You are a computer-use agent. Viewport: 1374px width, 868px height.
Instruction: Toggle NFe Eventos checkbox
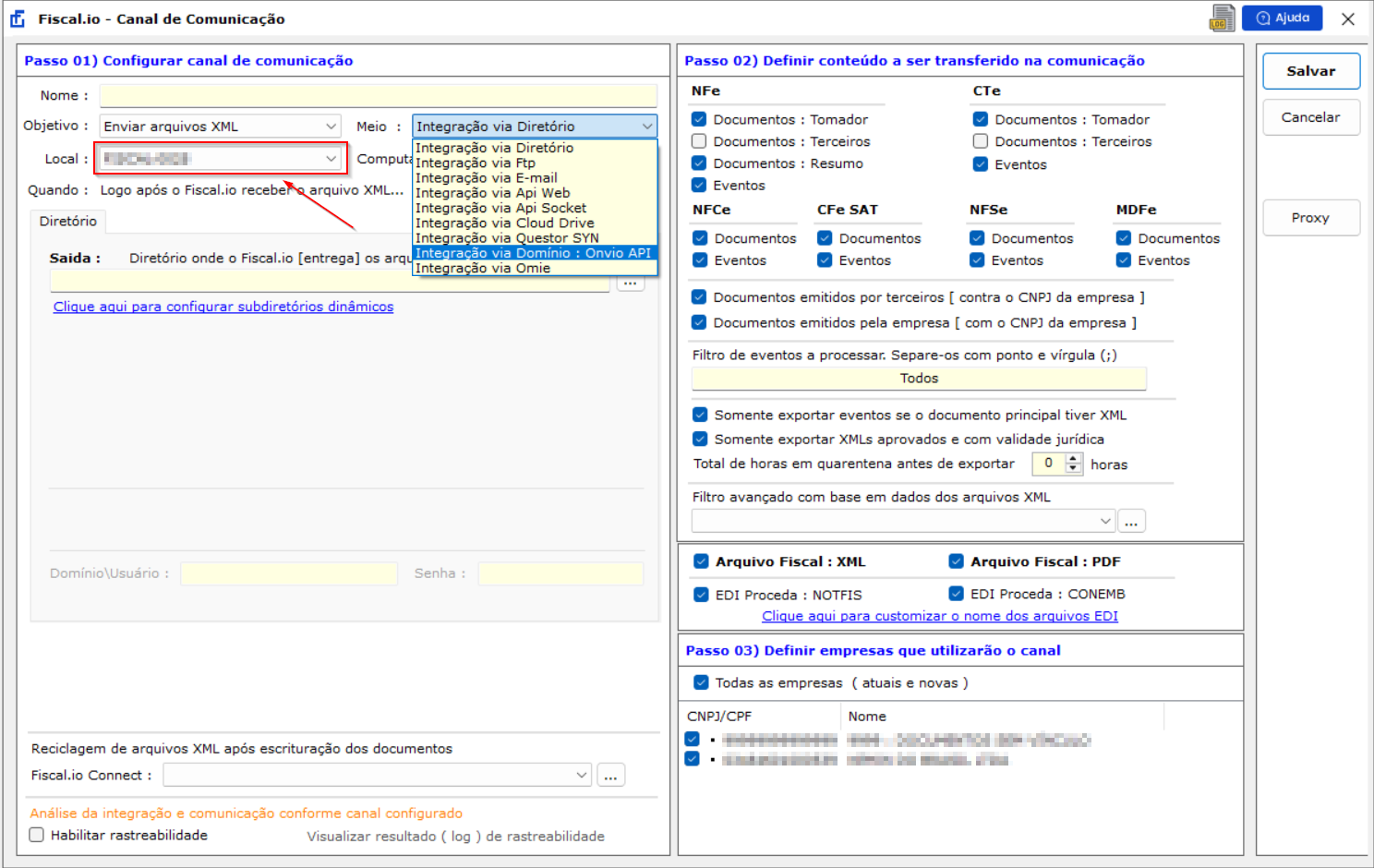click(699, 186)
